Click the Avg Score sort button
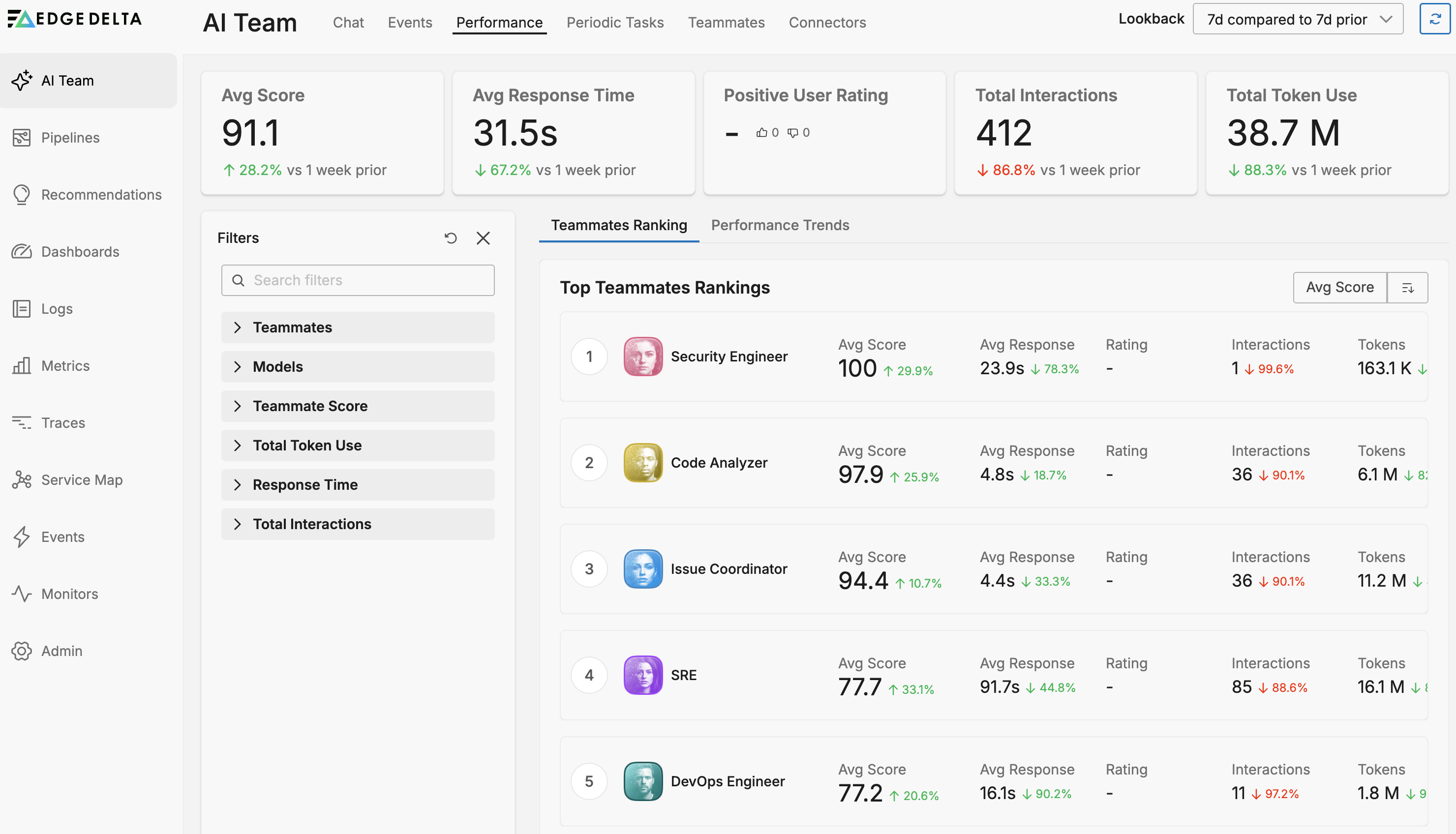The height and width of the screenshot is (834, 1456). tap(1339, 288)
